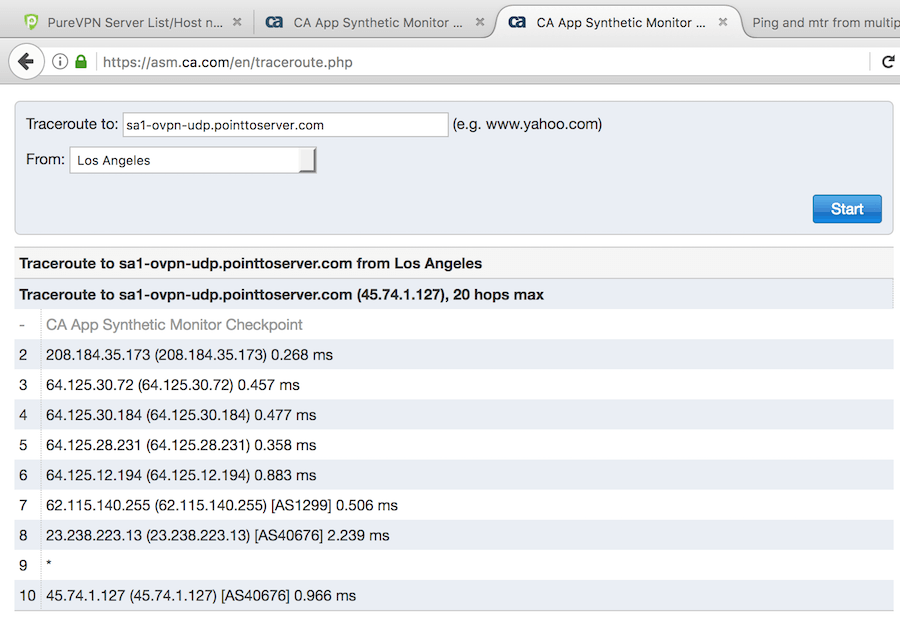Click the PureVPN tab favicon
The height and width of the screenshot is (617, 900).
click(x=31, y=22)
